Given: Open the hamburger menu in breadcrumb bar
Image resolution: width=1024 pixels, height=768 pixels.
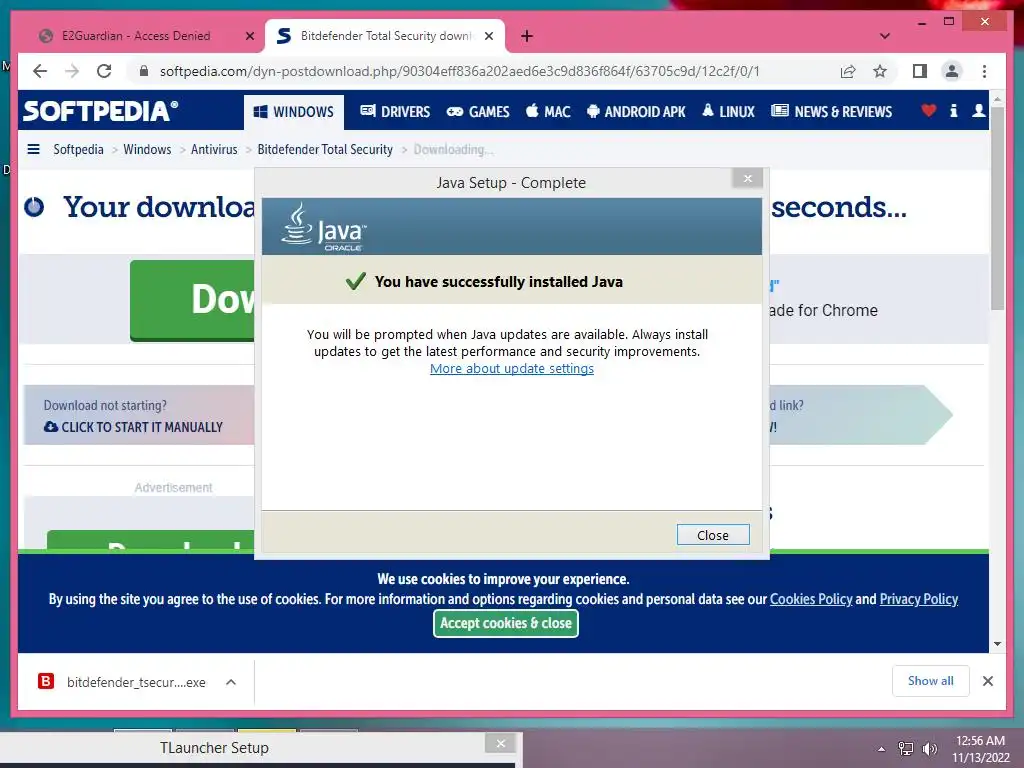Looking at the screenshot, I should [x=33, y=150].
